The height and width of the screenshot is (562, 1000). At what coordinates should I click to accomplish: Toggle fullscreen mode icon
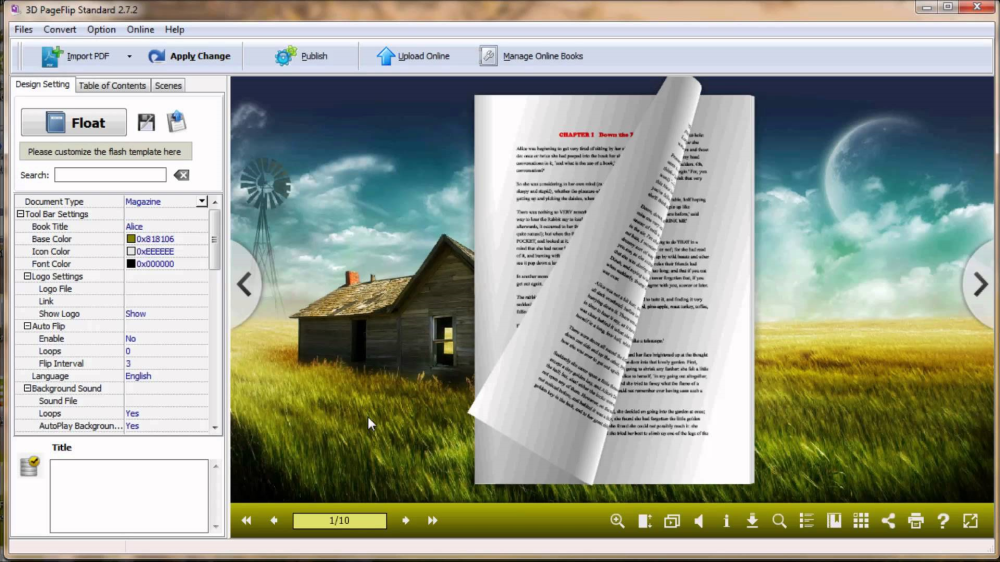970,521
